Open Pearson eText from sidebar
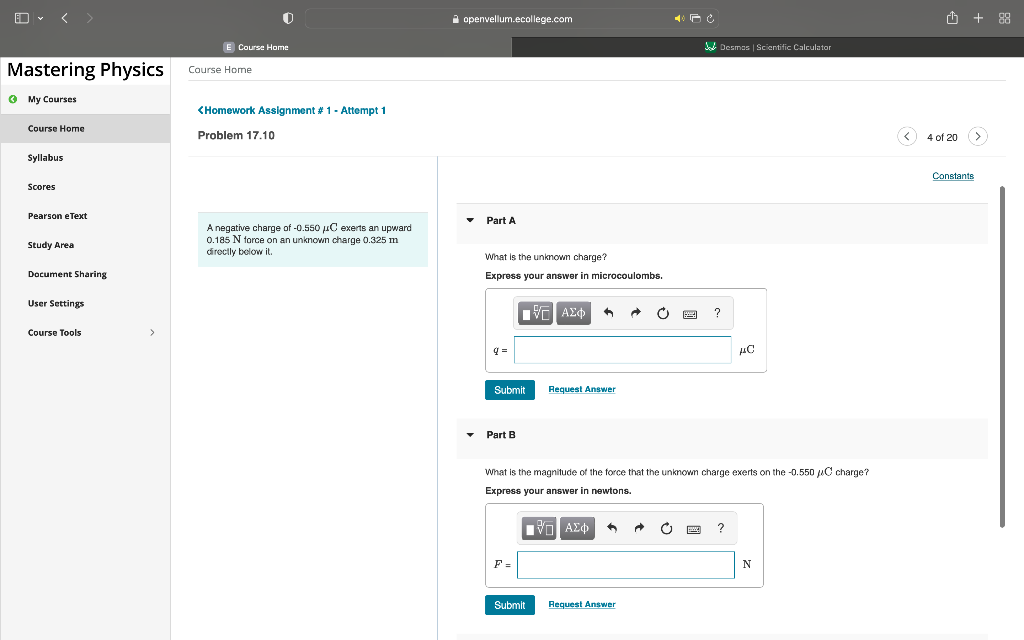This screenshot has width=1024, height=640. [x=58, y=216]
